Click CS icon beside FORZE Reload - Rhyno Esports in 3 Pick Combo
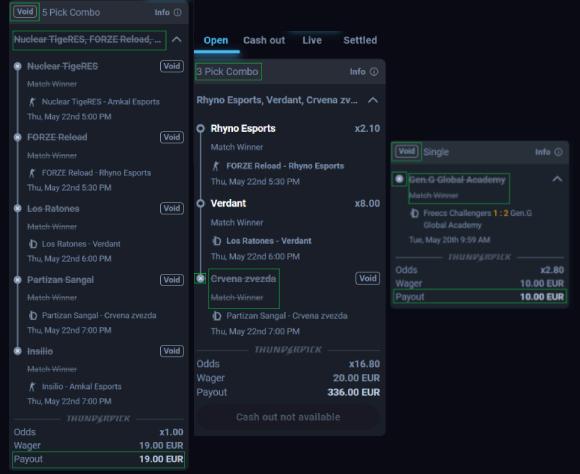Viewport: 580px width, 474px height. 216,166
